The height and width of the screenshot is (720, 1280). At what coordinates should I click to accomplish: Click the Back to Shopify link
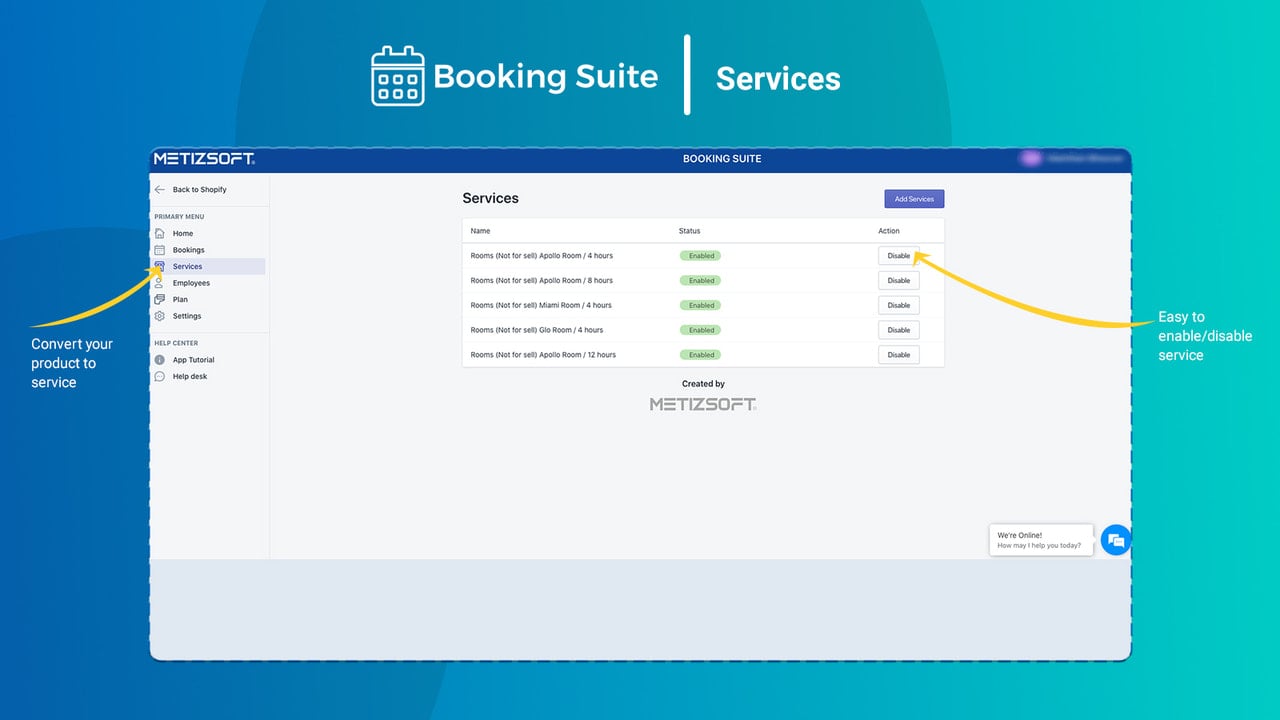(x=200, y=189)
